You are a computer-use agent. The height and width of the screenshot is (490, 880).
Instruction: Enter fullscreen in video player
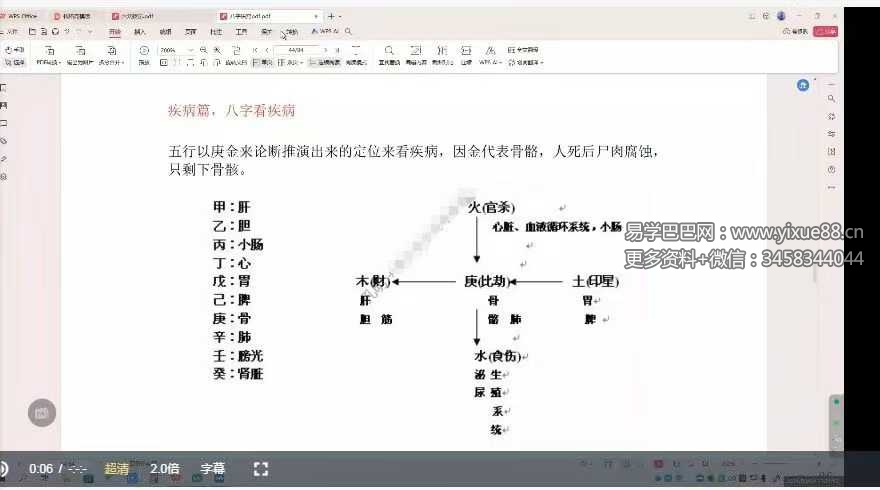click(261, 469)
